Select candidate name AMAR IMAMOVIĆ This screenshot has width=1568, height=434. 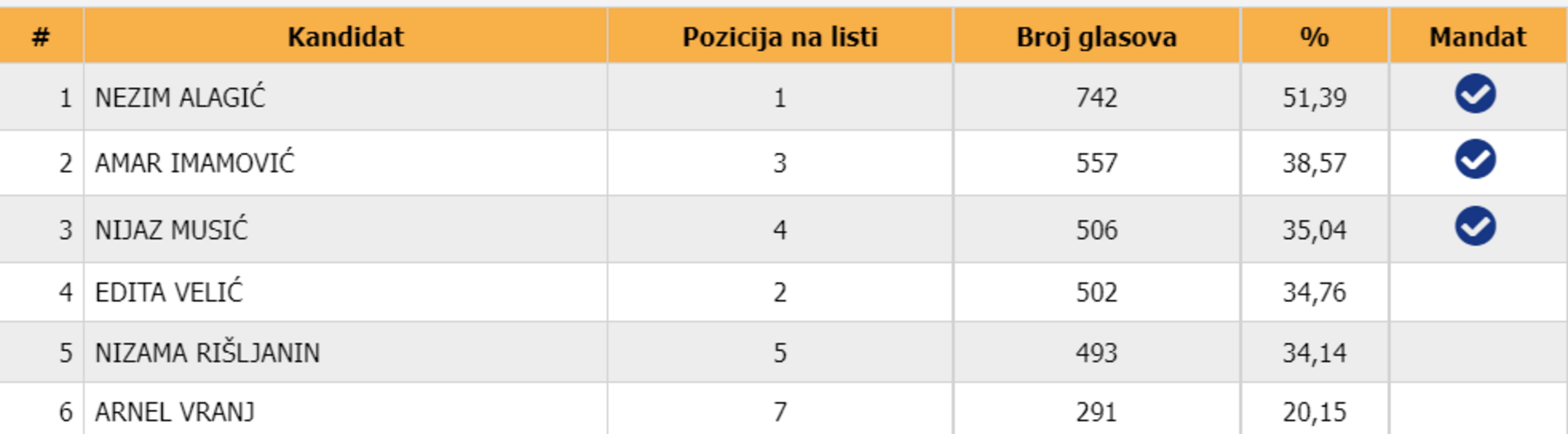tap(194, 163)
